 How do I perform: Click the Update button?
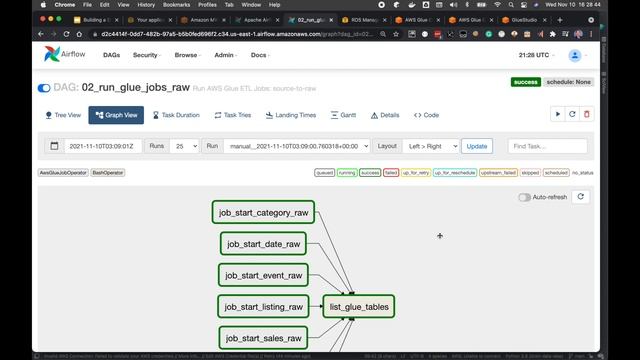coord(477,146)
